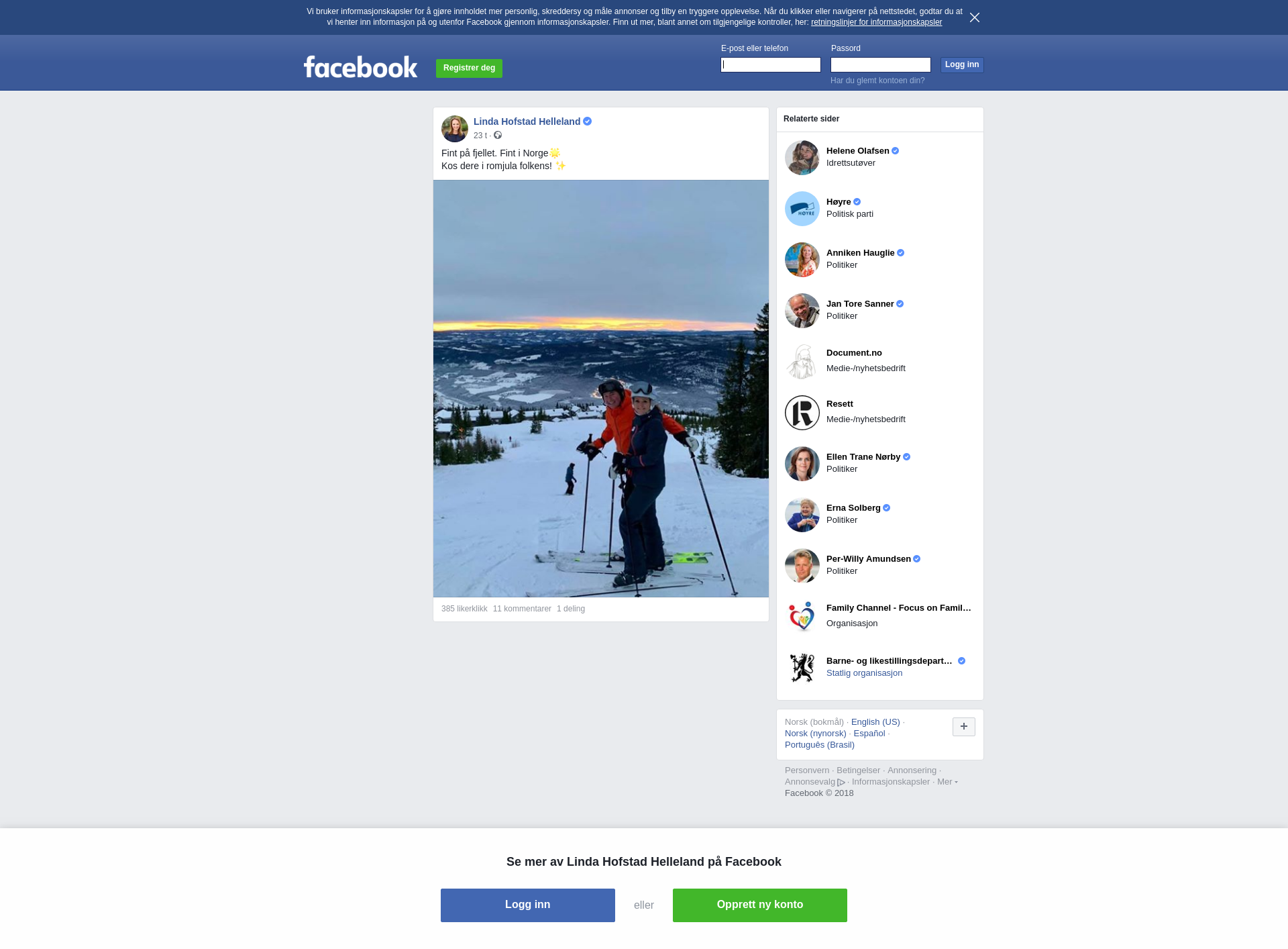The image size is (1288, 949).
Task: Click the AdChoices triangle icon near Annonsevalg
Action: coord(841,783)
